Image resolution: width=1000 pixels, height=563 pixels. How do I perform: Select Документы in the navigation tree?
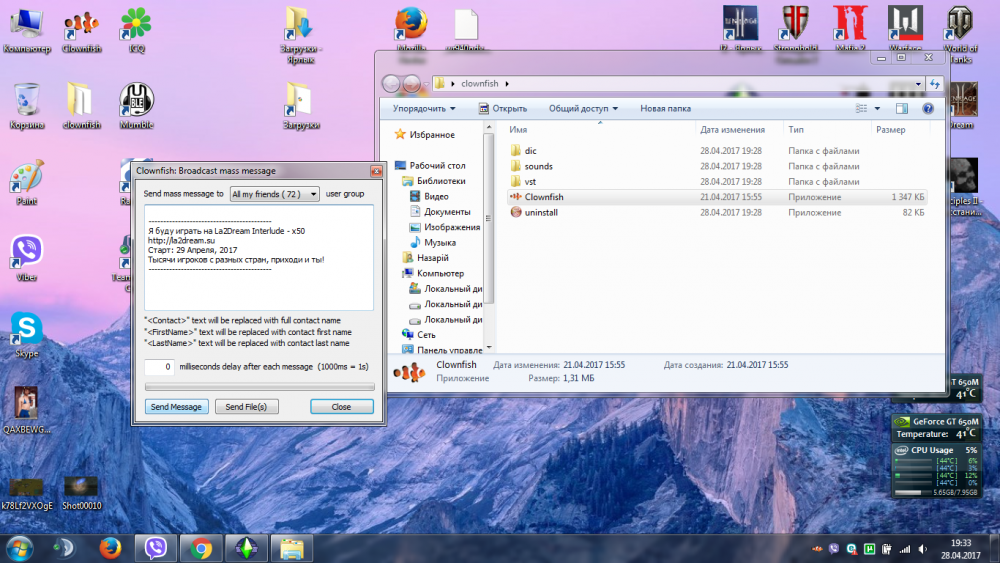447,212
